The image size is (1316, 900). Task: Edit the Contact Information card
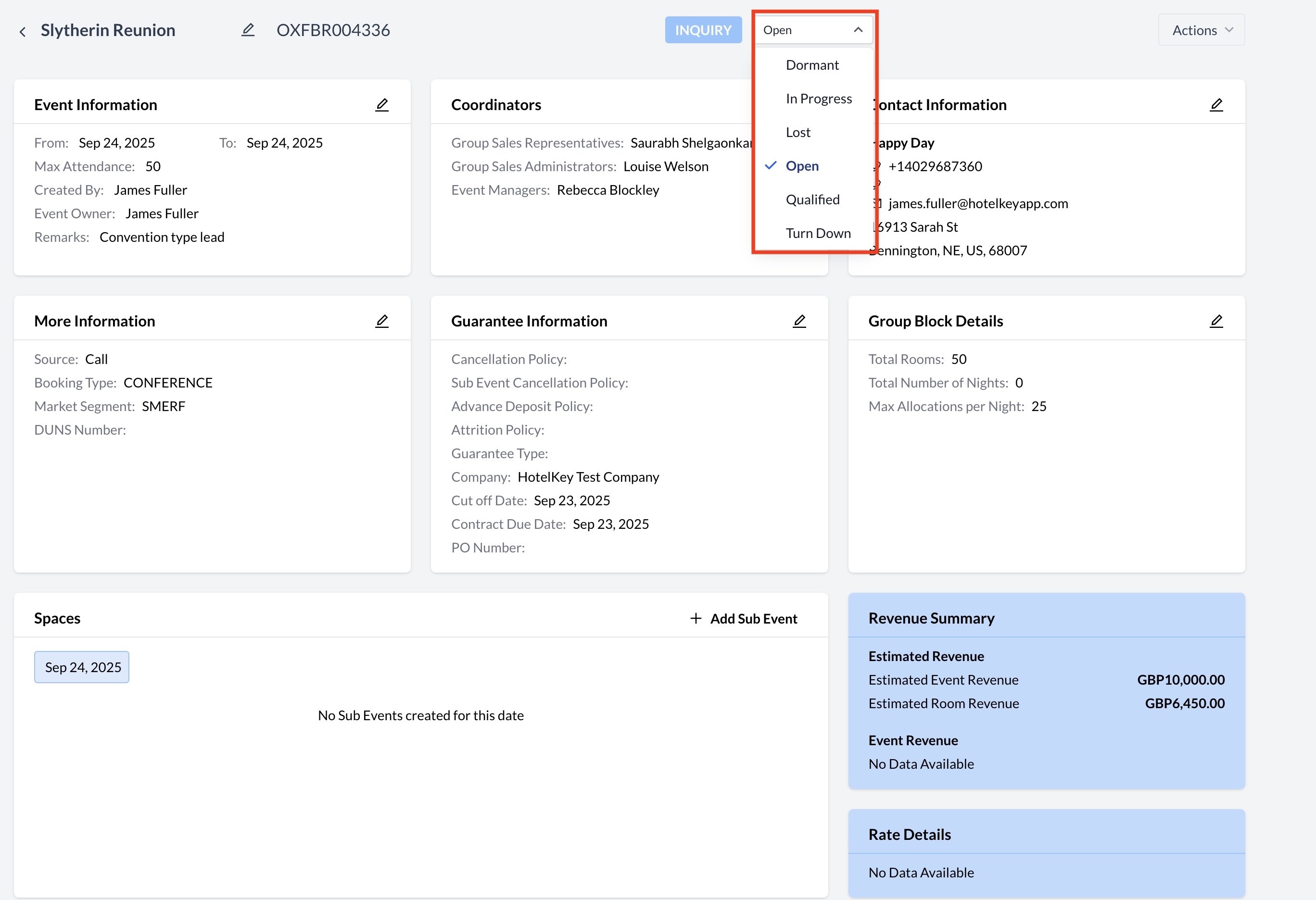1216,105
